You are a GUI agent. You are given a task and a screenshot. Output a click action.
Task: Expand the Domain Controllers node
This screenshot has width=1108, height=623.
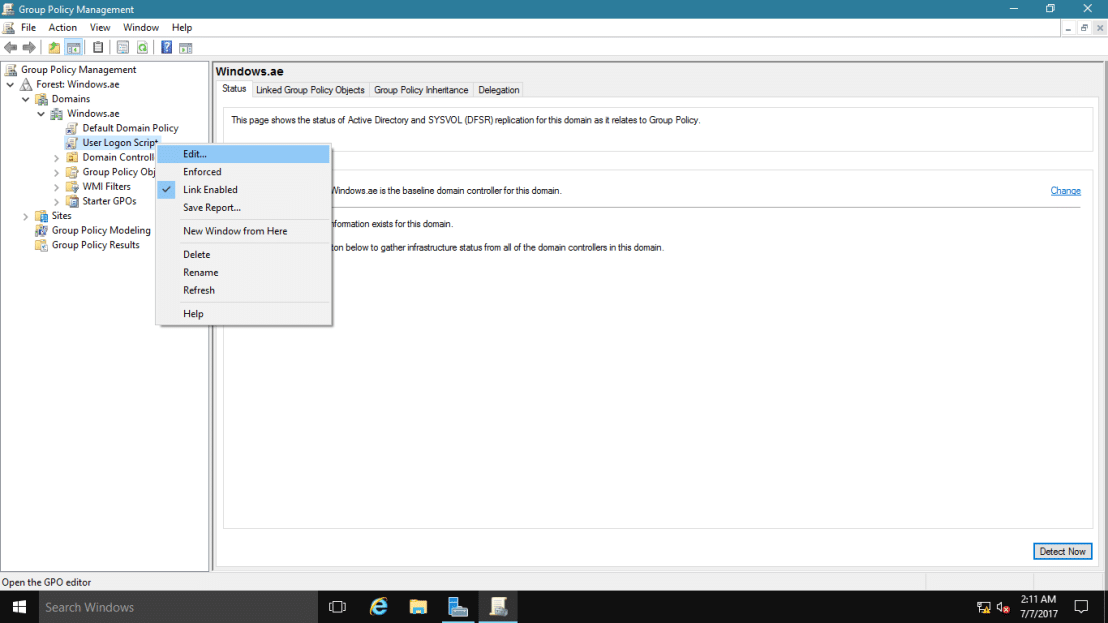(57, 158)
